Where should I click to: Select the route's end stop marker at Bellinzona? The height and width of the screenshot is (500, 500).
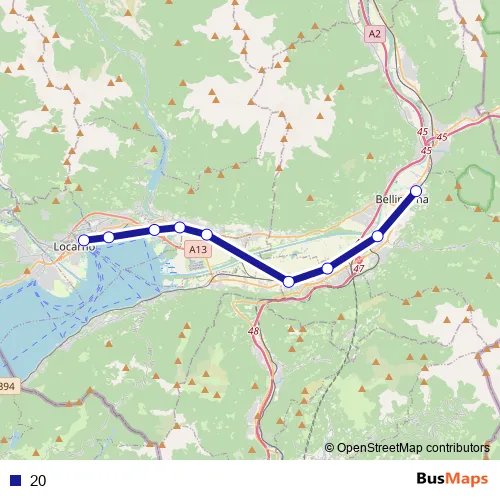click(416, 191)
